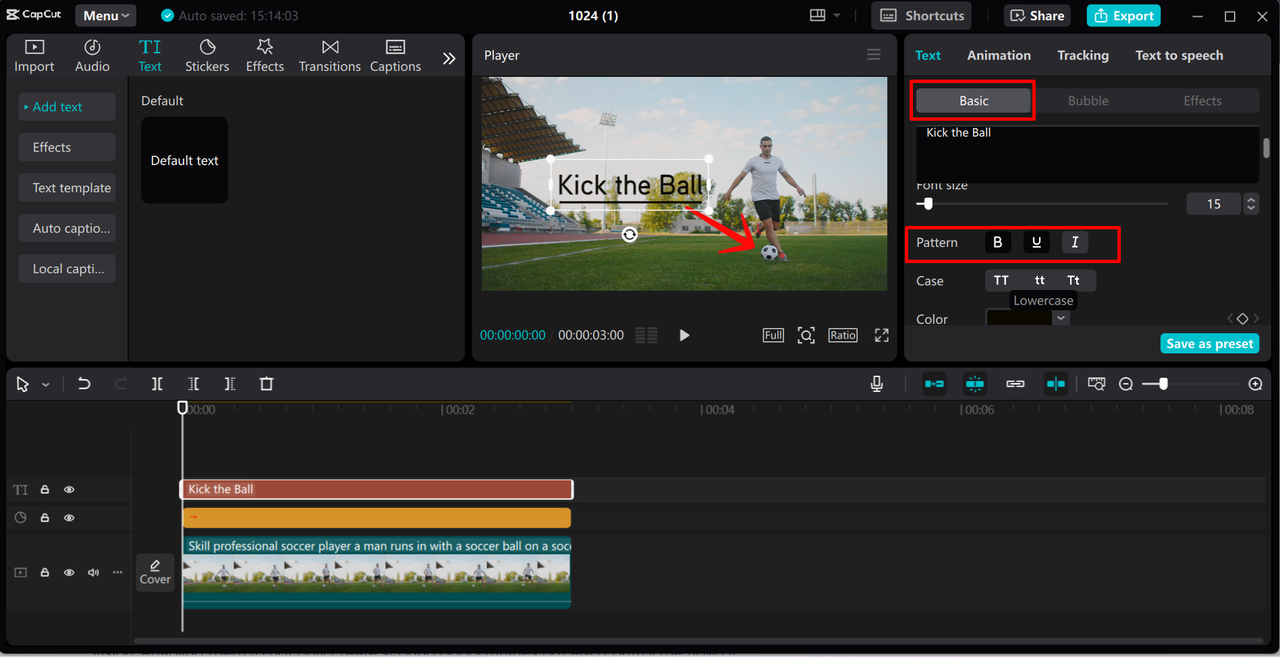
Task: Open the Transitions panel
Action: (330, 56)
